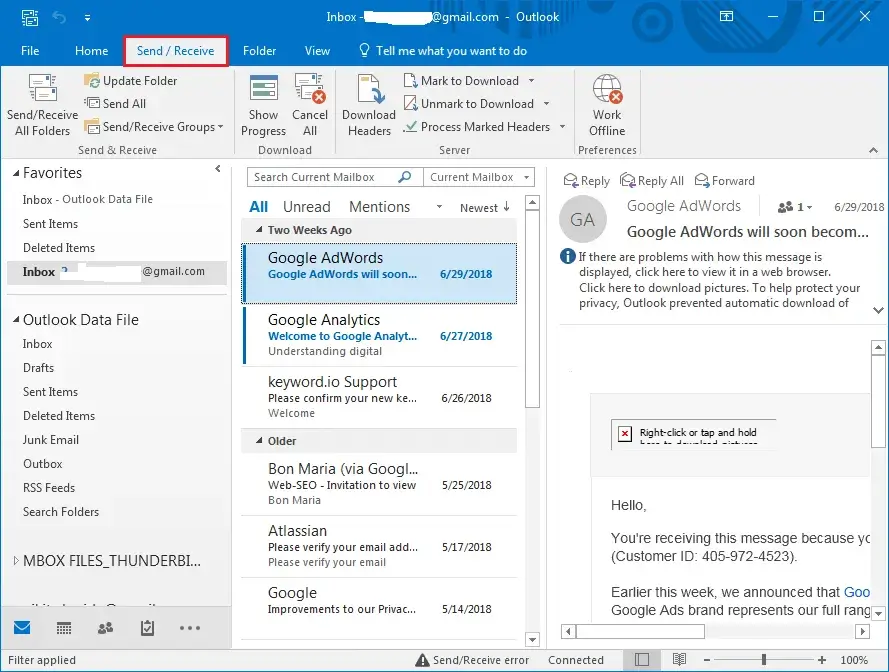Open the Current Mailbox scope dropdown
The height and width of the screenshot is (672, 889).
tap(479, 177)
